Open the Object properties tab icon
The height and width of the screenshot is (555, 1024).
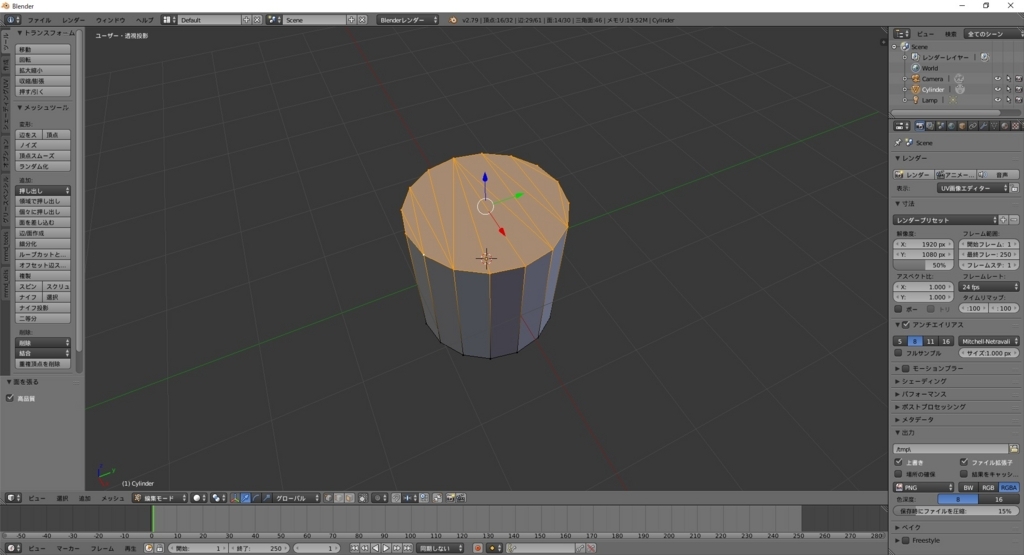click(x=962, y=126)
